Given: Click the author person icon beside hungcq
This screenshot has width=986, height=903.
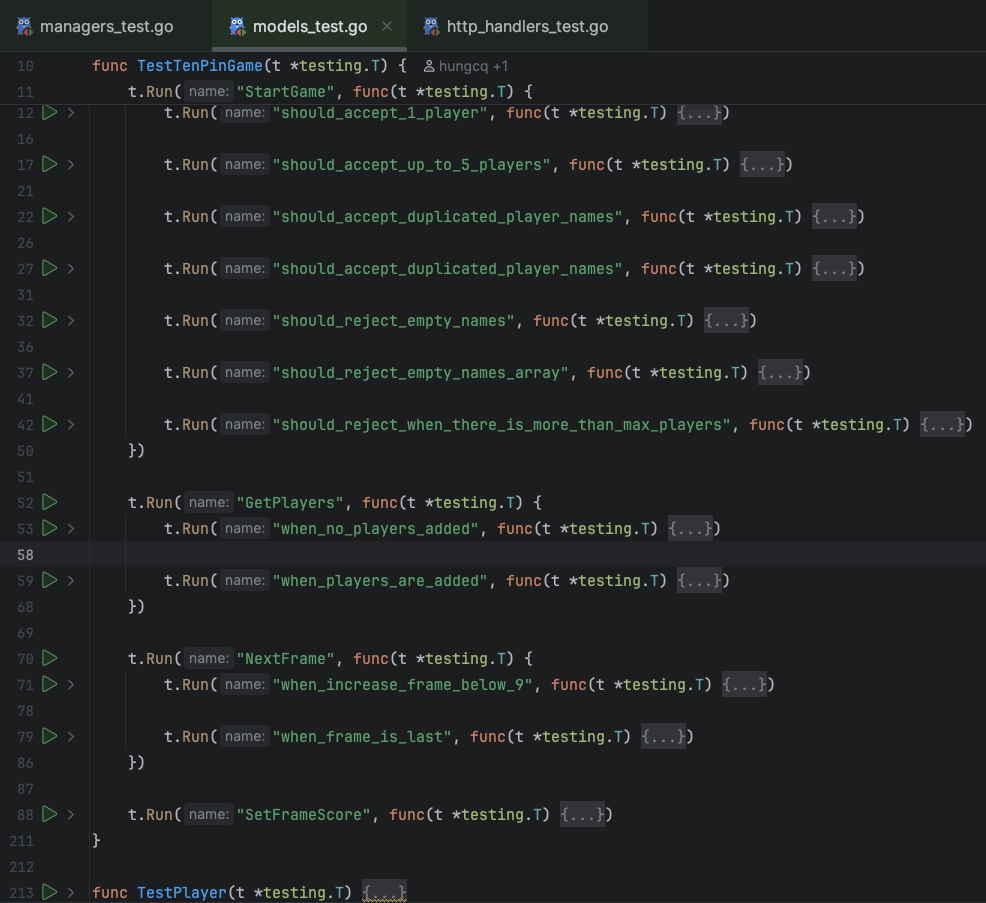Looking at the screenshot, I should click(x=429, y=66).
